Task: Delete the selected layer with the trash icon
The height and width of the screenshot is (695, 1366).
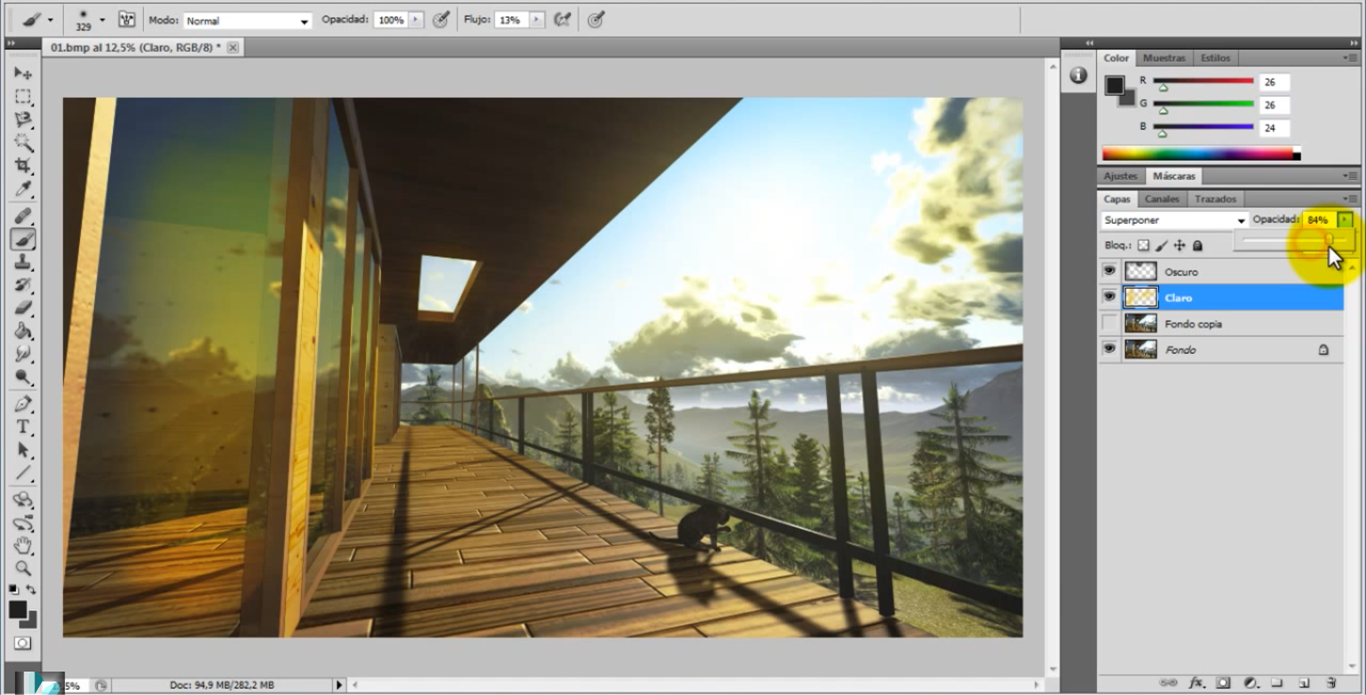Action: pos(1332,683)
